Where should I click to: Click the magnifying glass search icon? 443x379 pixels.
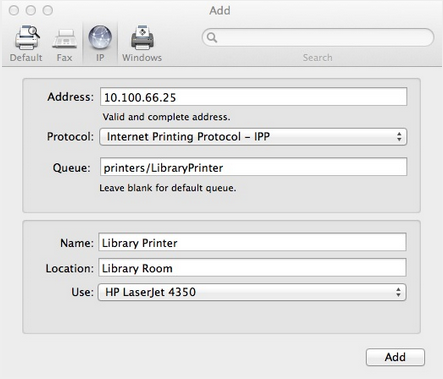pos(212,37)
